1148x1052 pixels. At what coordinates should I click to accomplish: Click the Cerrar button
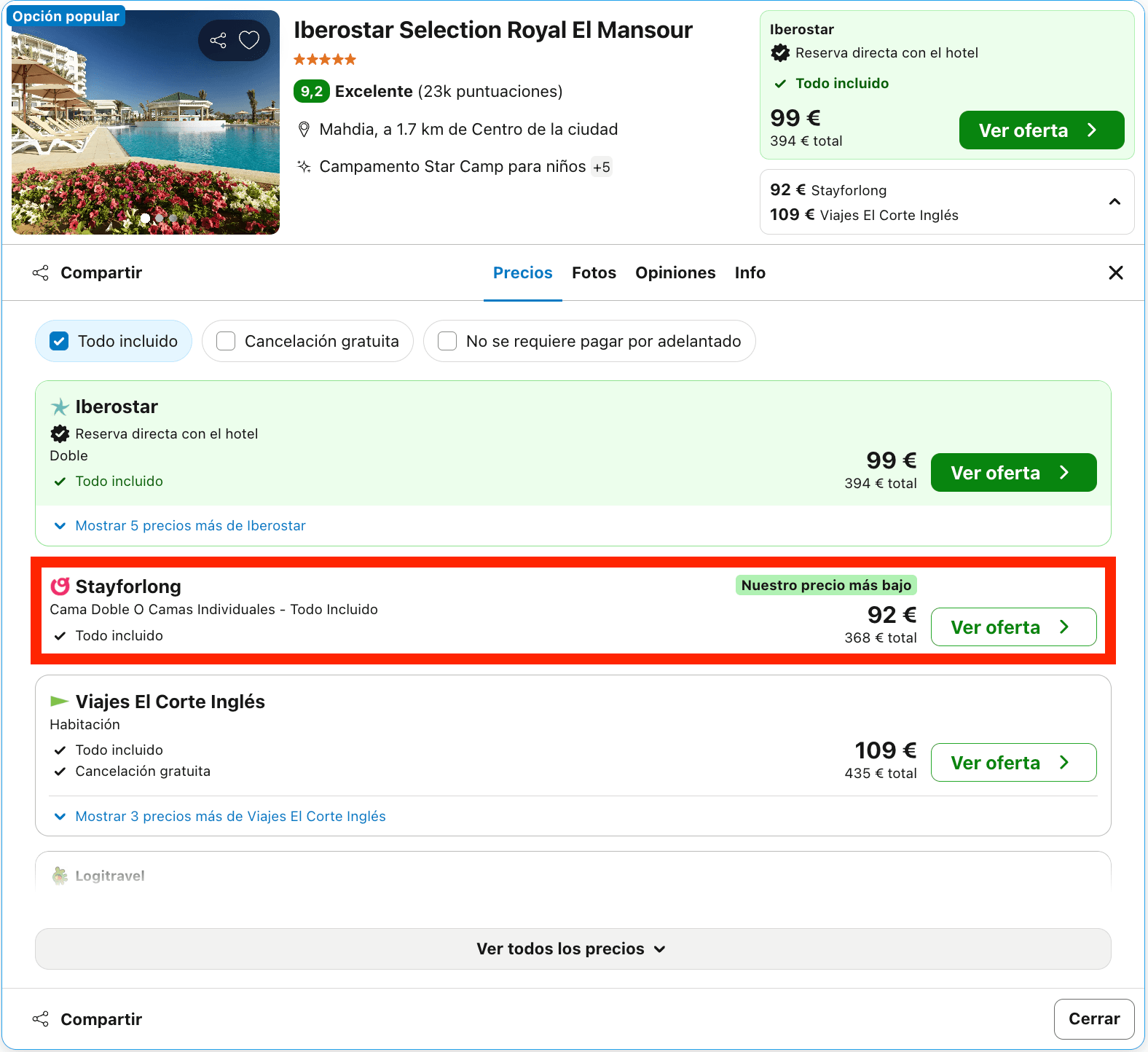pyautogui.click(x=1094, y=1019)
